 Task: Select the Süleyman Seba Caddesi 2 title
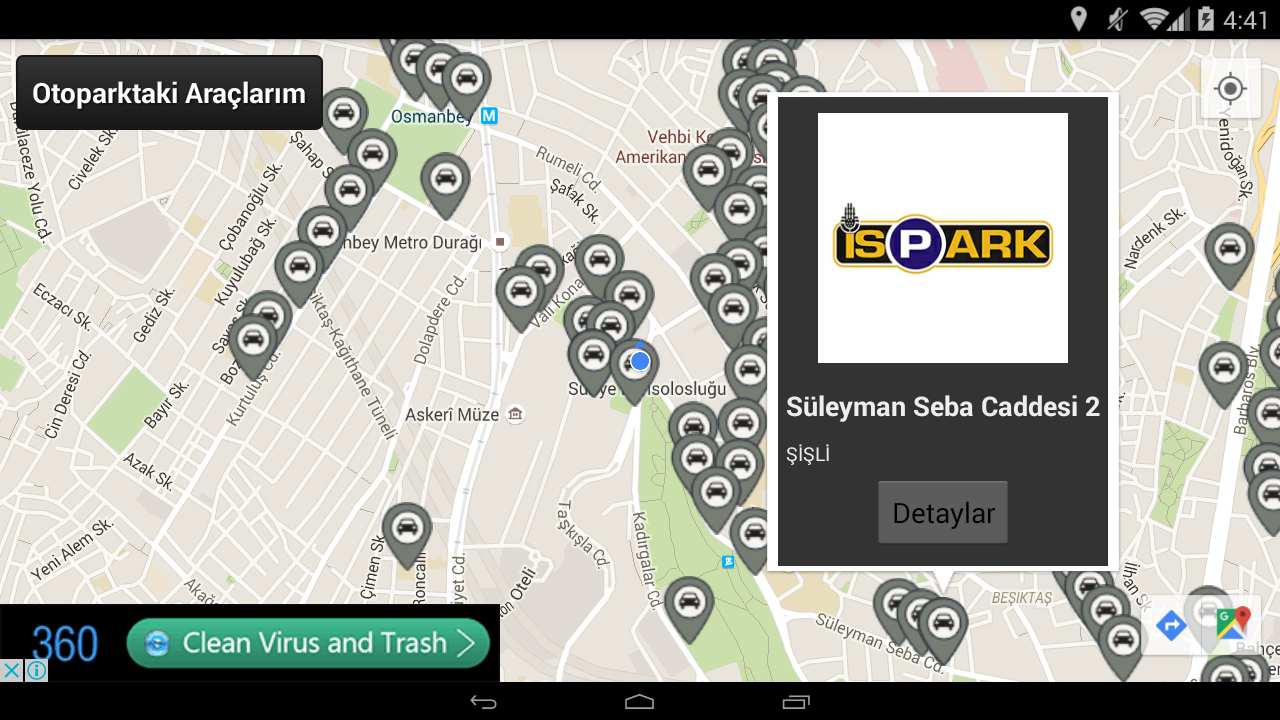coord(943,406)
